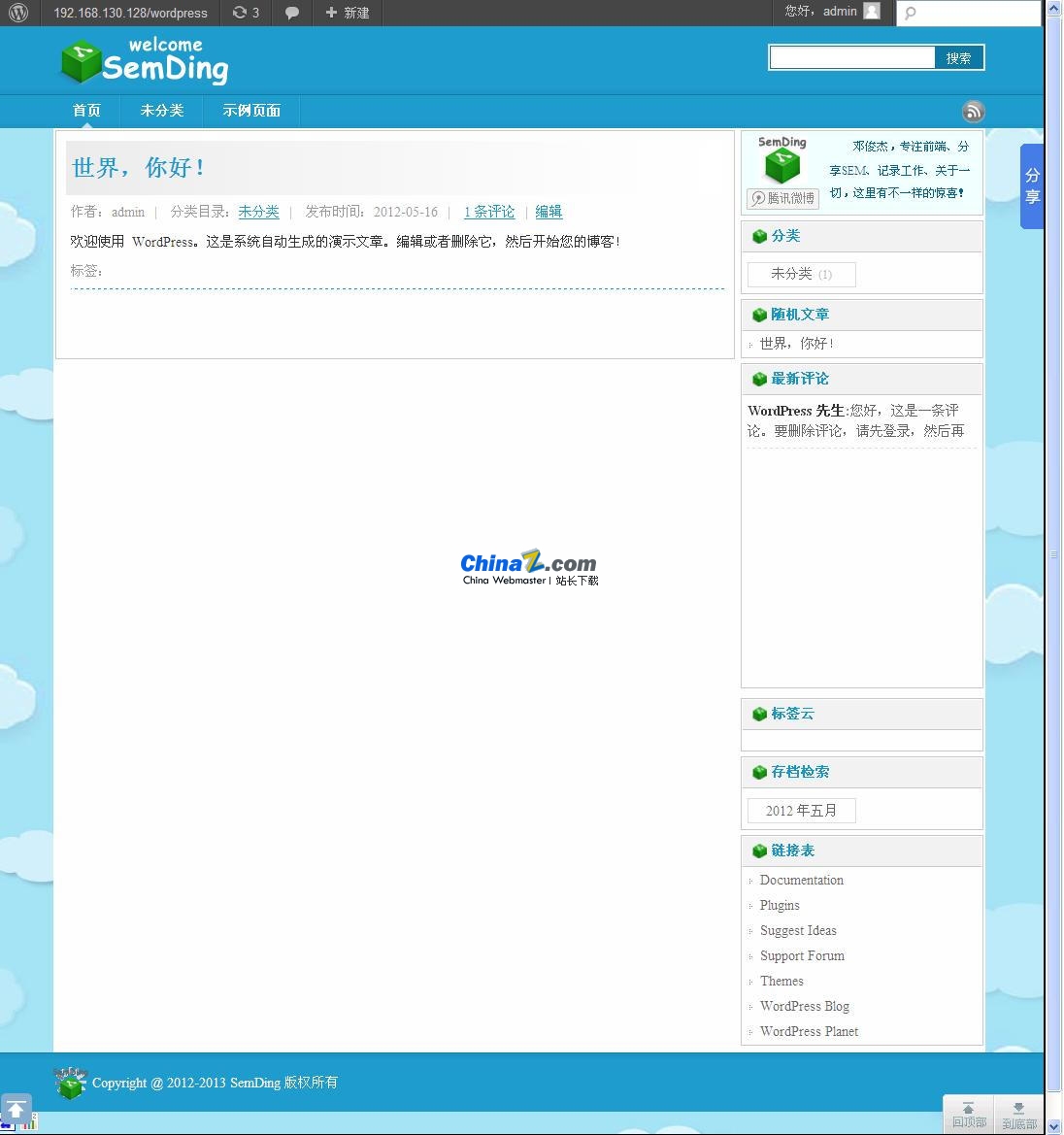Open the WordPress Blog link
Image resolution: width=1064 pixels, height=1135 pixels.
click(804, 1006)
